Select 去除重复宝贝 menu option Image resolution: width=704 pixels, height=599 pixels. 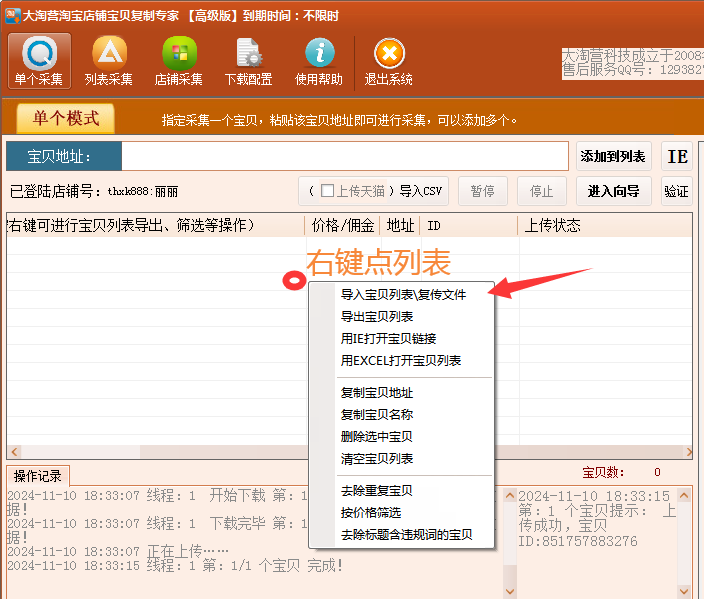pos(377,491)
